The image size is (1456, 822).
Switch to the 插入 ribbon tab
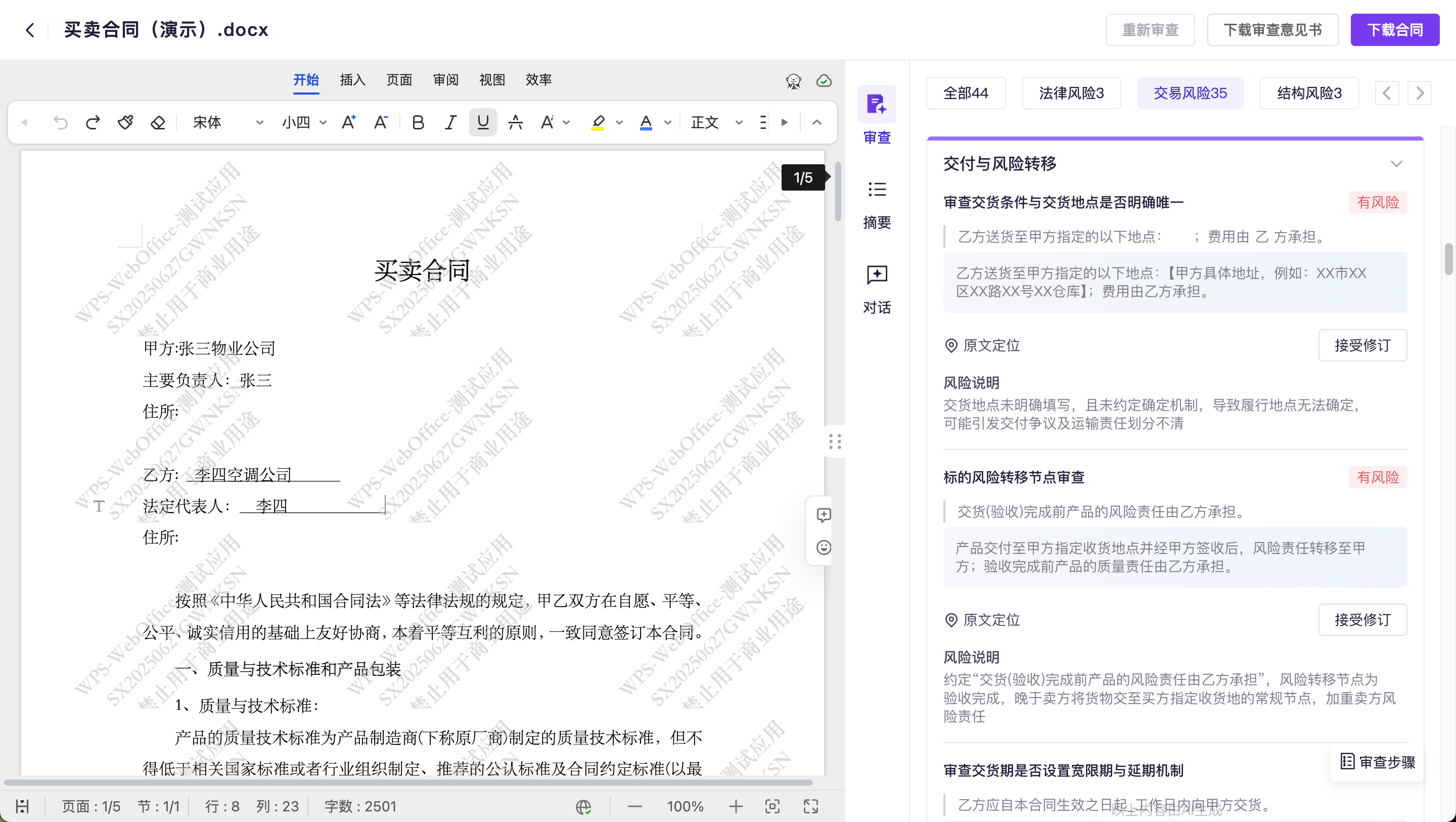pyautogui.click(x=352, y=80)
